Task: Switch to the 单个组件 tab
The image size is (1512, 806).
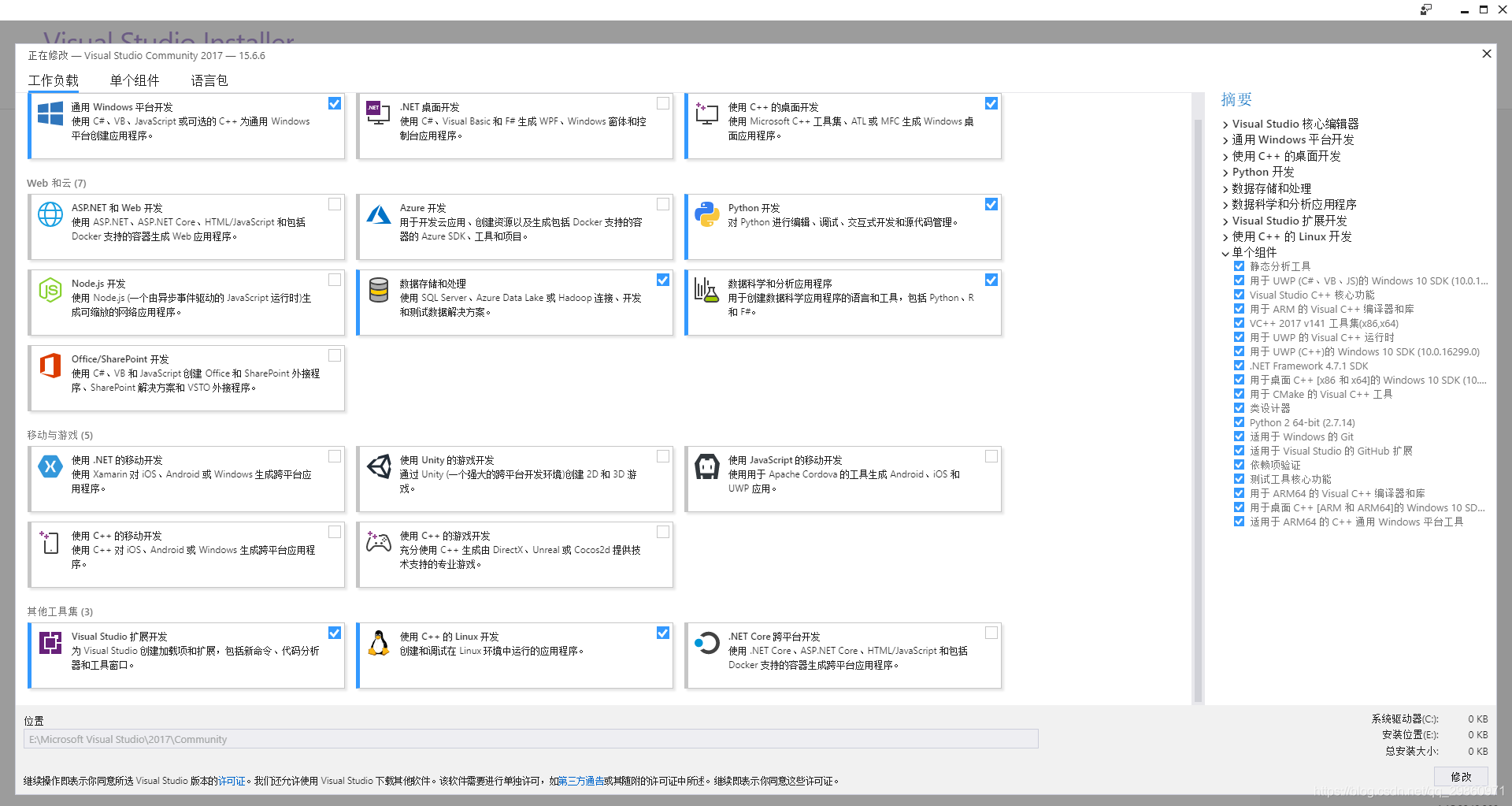Action: 135,80
